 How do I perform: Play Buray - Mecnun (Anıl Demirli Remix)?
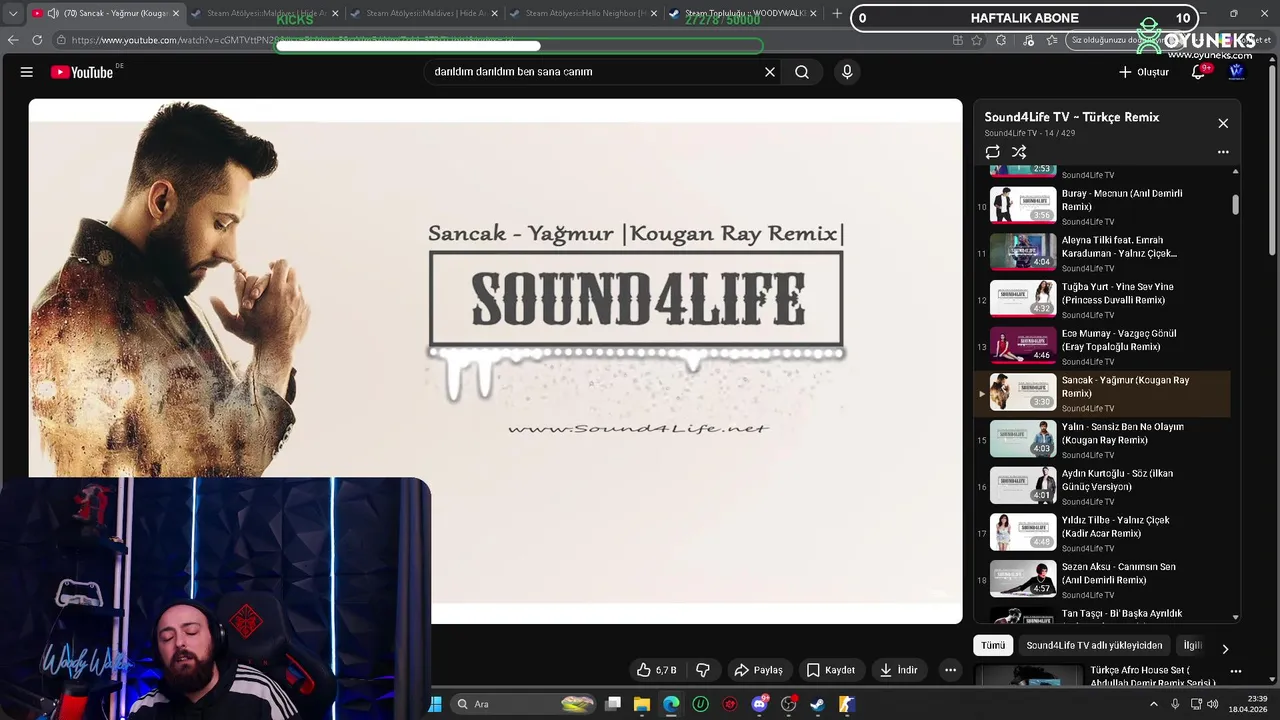1102,204
